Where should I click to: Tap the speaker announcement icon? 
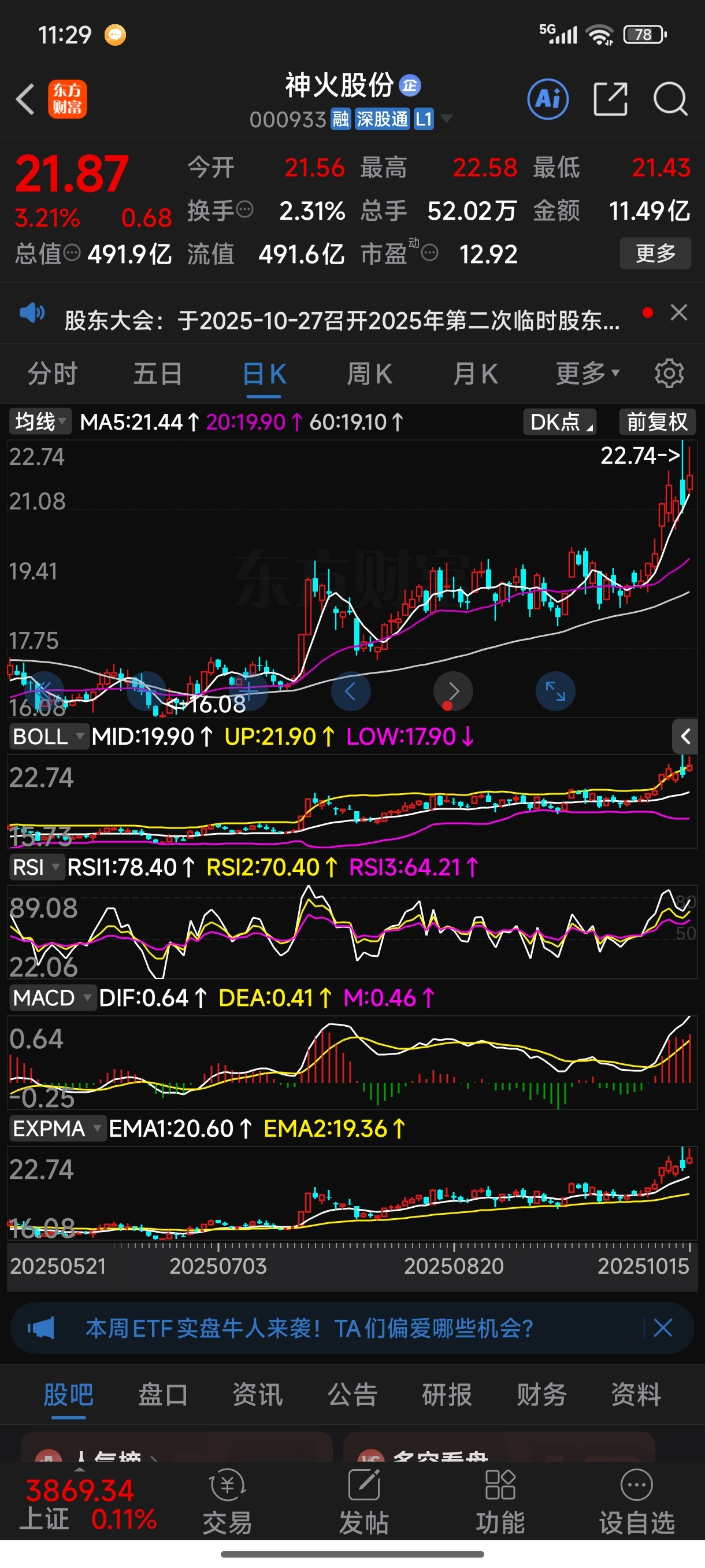[32, 313]
